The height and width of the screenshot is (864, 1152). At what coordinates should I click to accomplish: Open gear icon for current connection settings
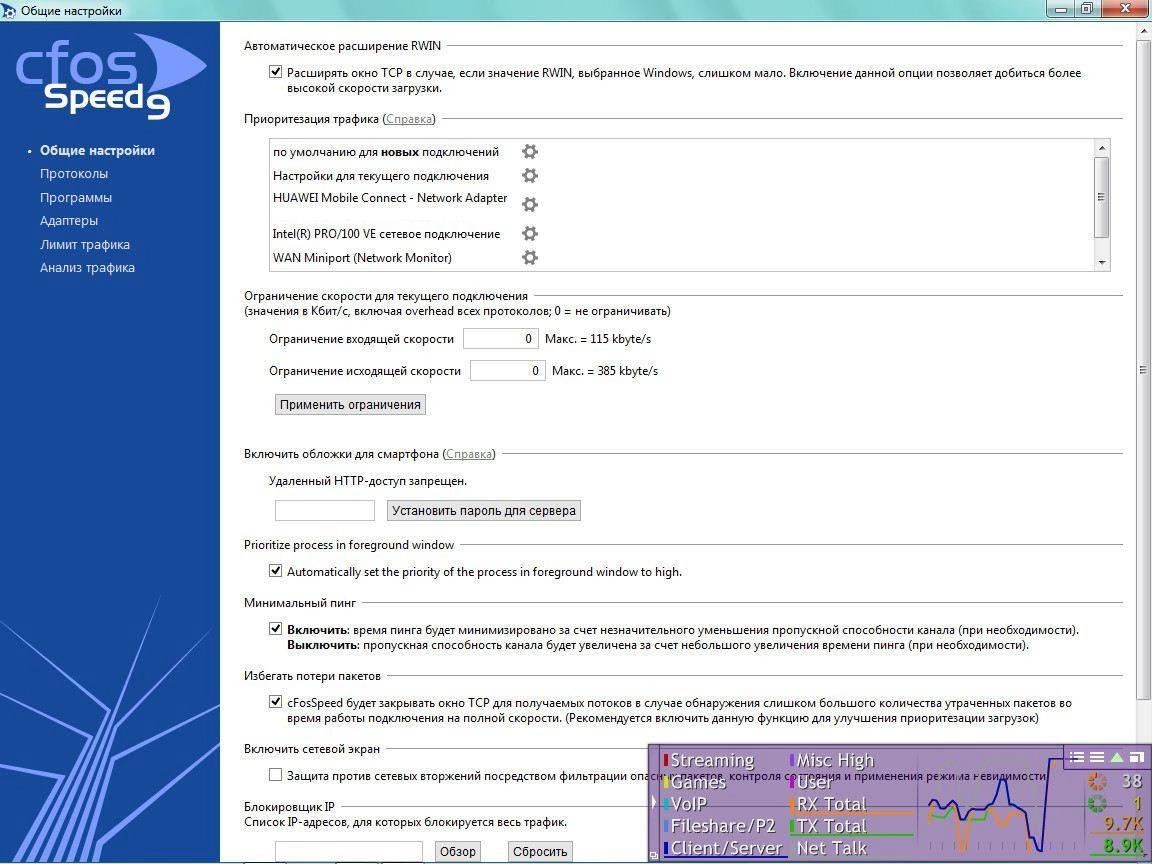pos(530,176)
